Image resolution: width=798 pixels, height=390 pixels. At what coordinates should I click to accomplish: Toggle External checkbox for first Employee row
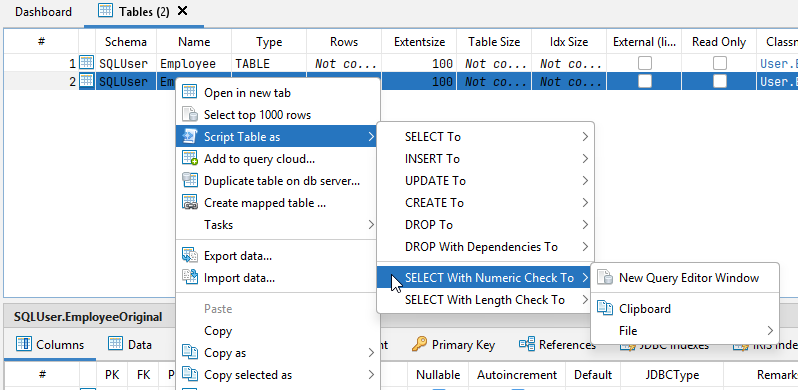coord(645,63)
